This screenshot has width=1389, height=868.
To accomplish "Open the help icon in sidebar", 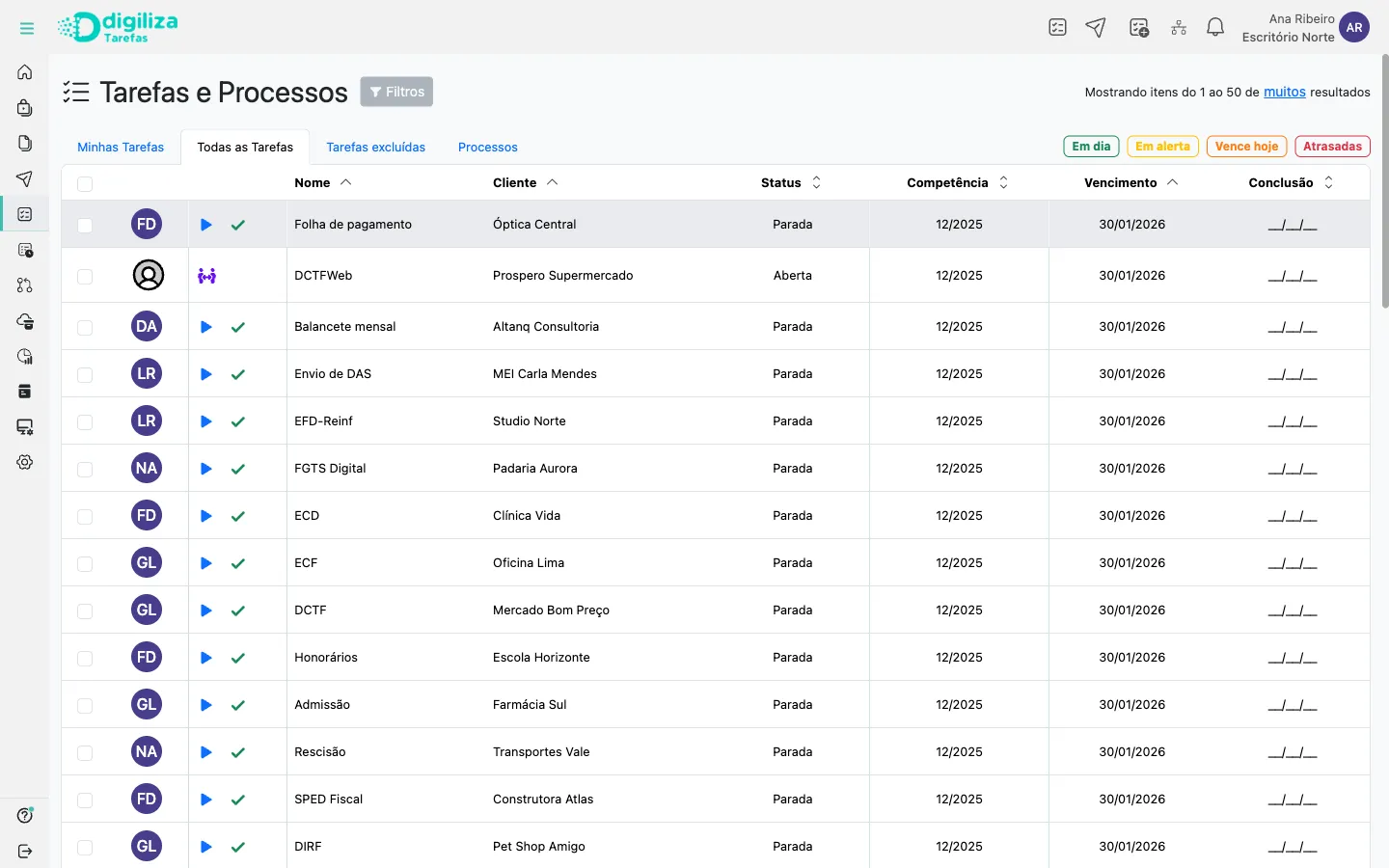I will [x=25, y=816].
